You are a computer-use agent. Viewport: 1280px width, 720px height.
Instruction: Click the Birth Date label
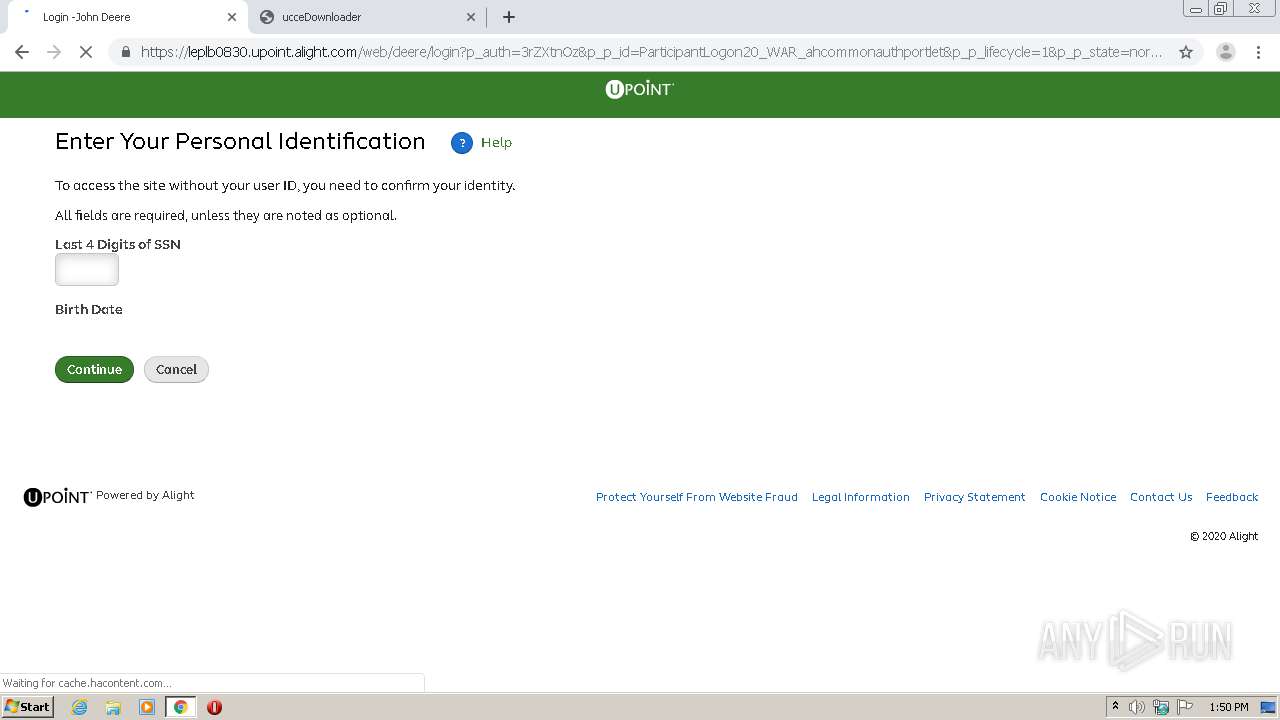(x=89, y=310)
